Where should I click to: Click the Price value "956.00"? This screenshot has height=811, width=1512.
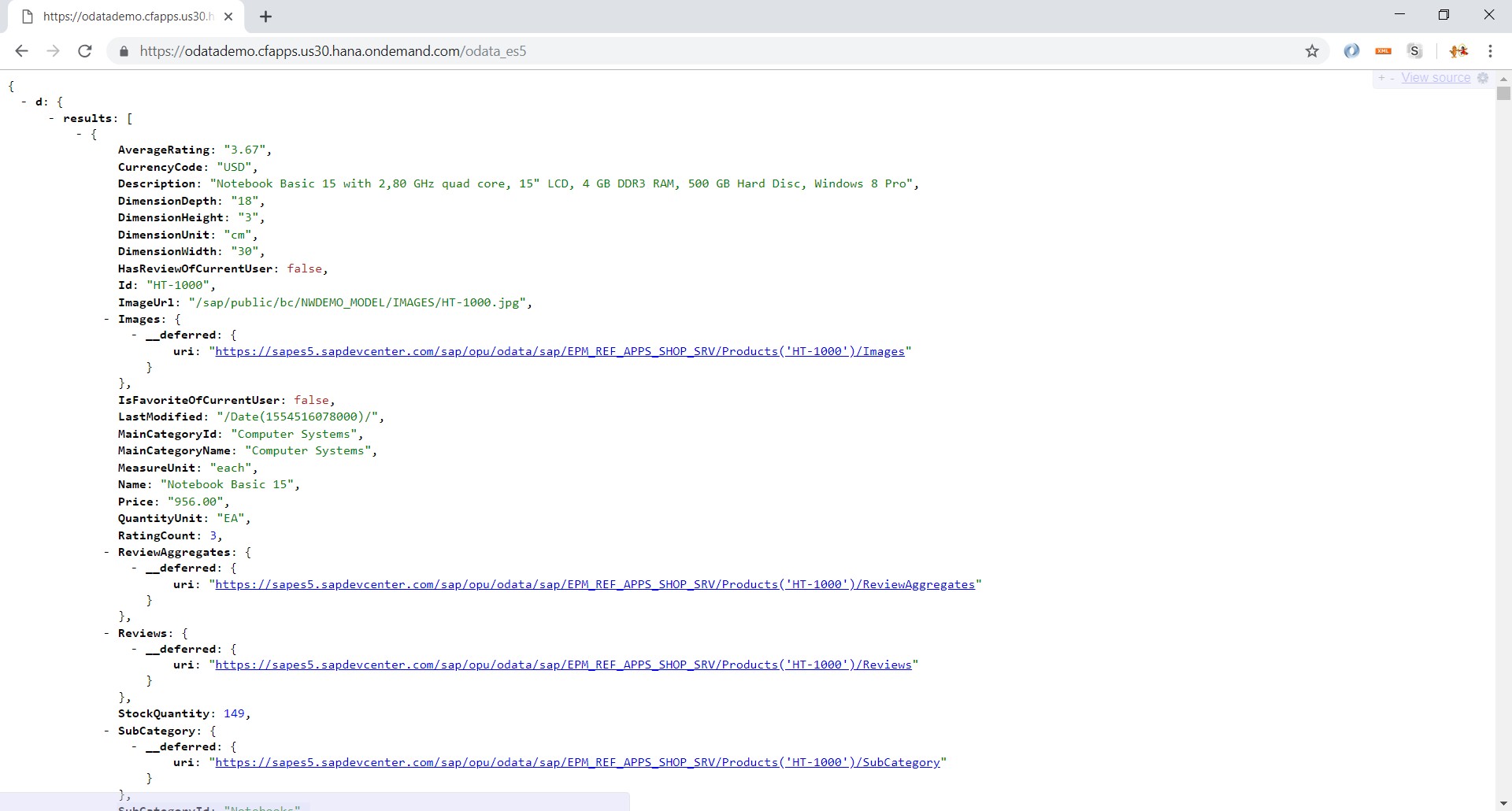click(195, 502)
